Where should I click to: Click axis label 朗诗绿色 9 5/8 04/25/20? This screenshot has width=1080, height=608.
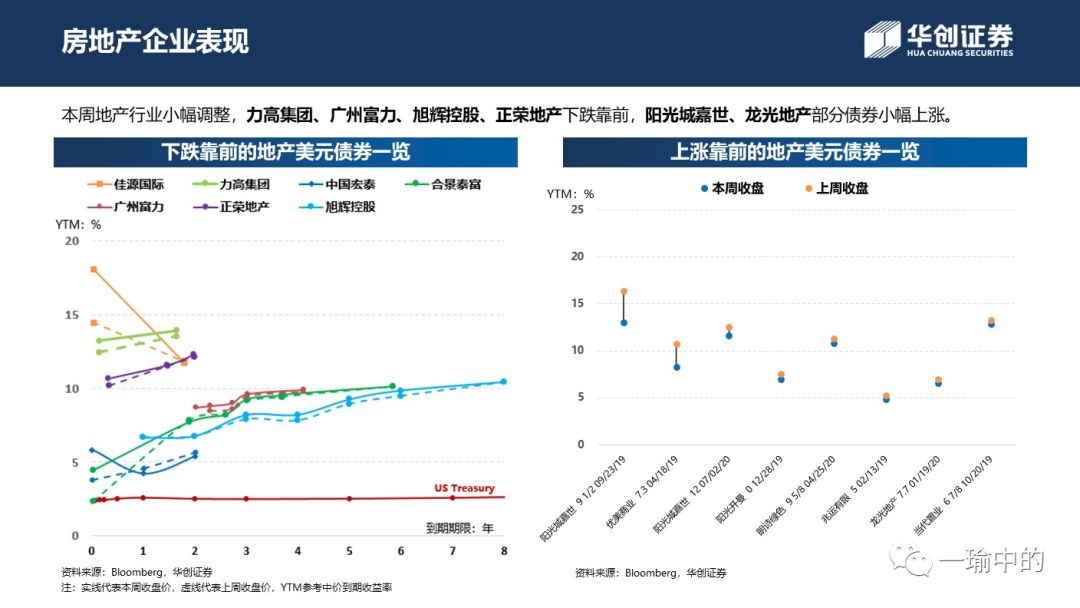(x=796, y=495)
